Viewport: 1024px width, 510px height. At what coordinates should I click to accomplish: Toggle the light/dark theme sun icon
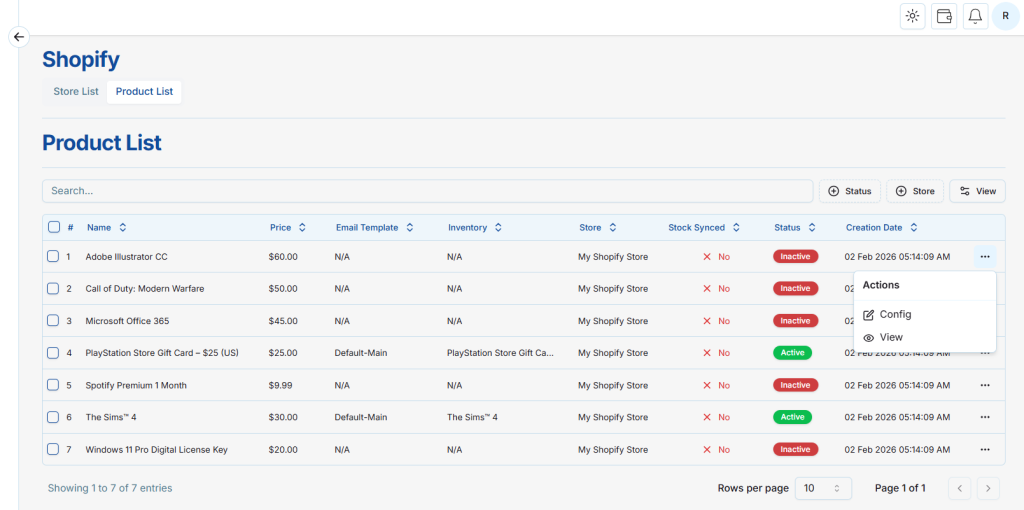point(912,16)
